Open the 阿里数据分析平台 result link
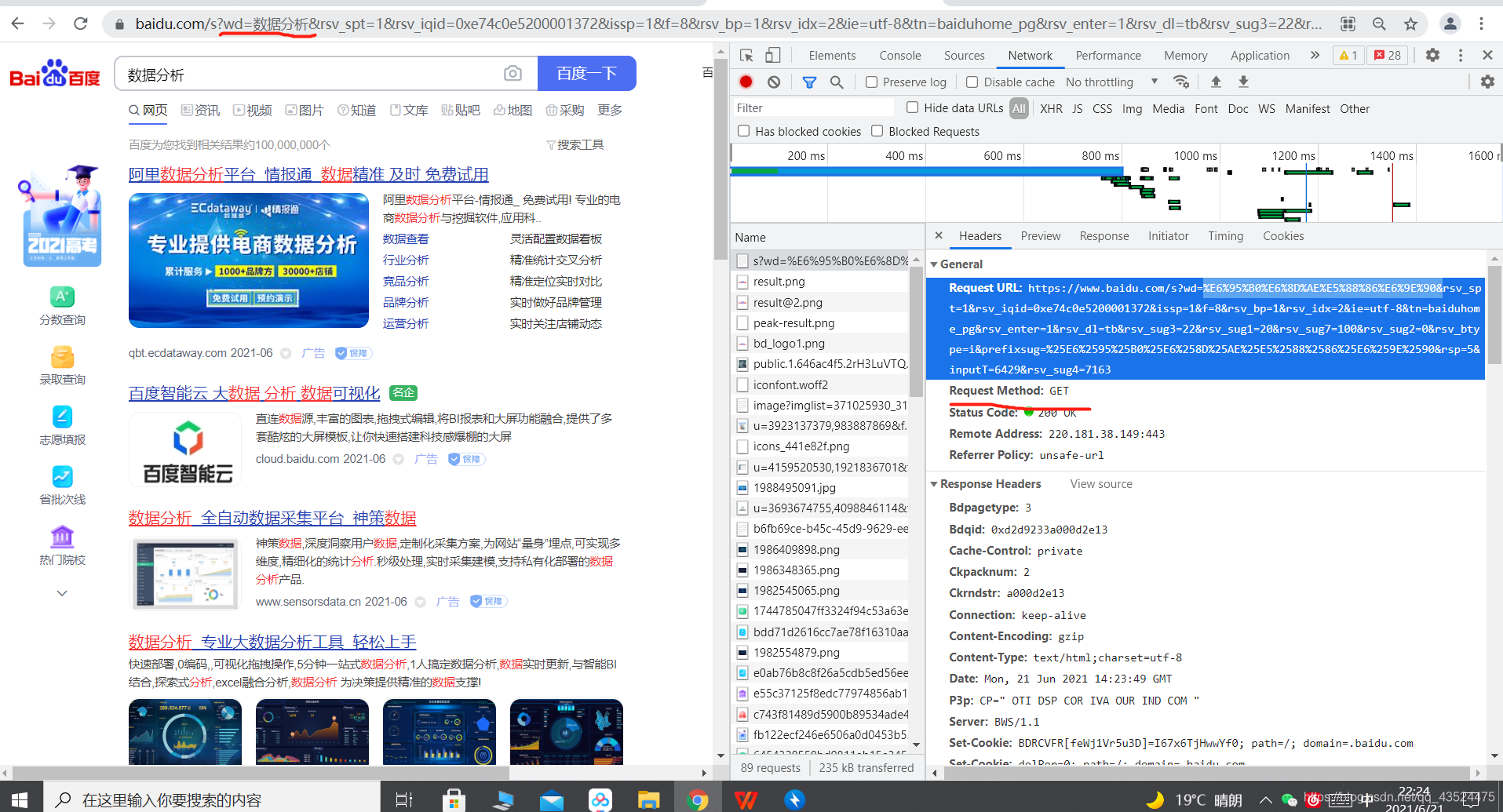The height and width of the screenshot is (812, 1503). click(308, 174)
